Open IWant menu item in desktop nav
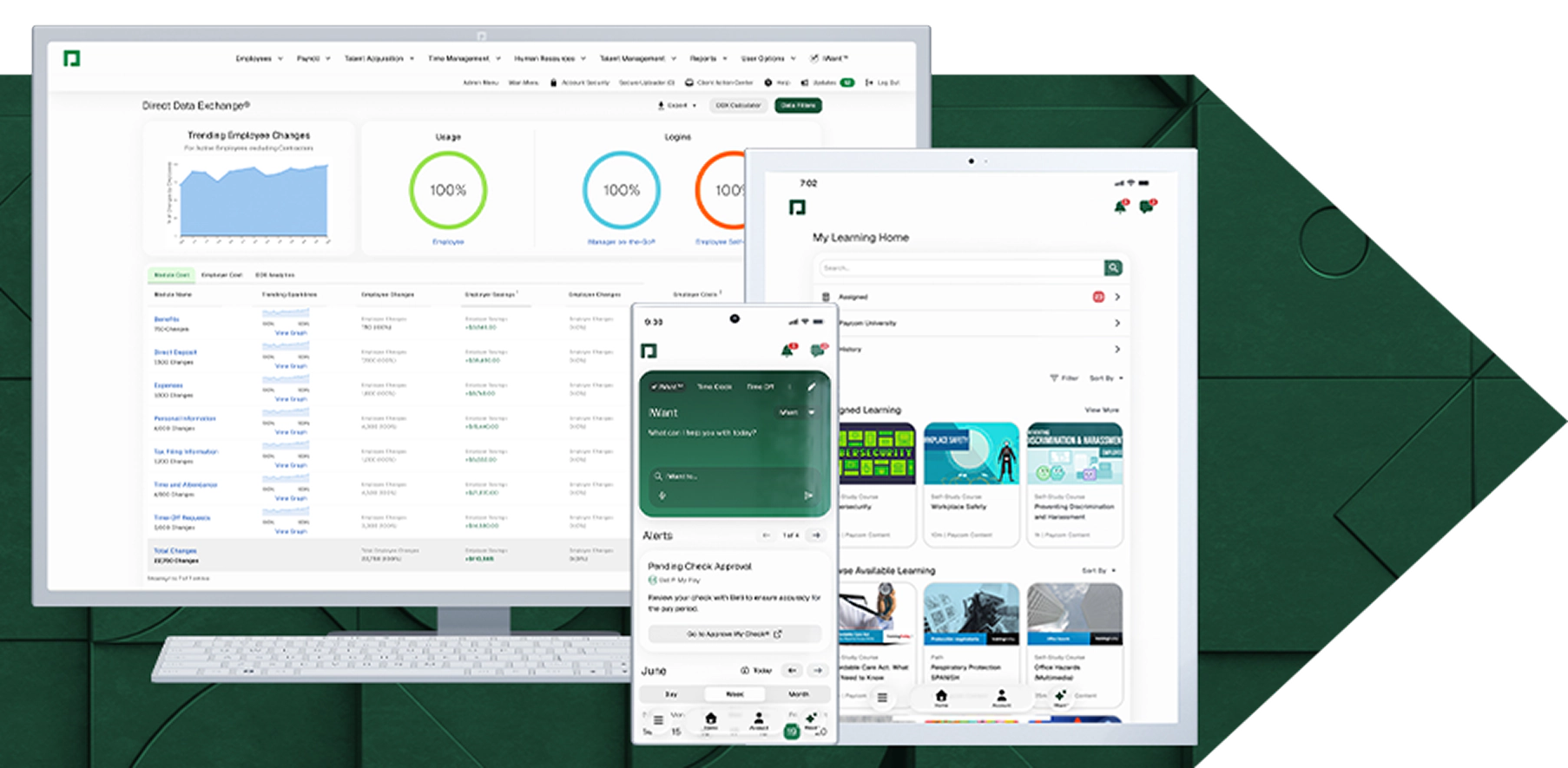Viewport: 1568px width, 768px height. [829, 59]
